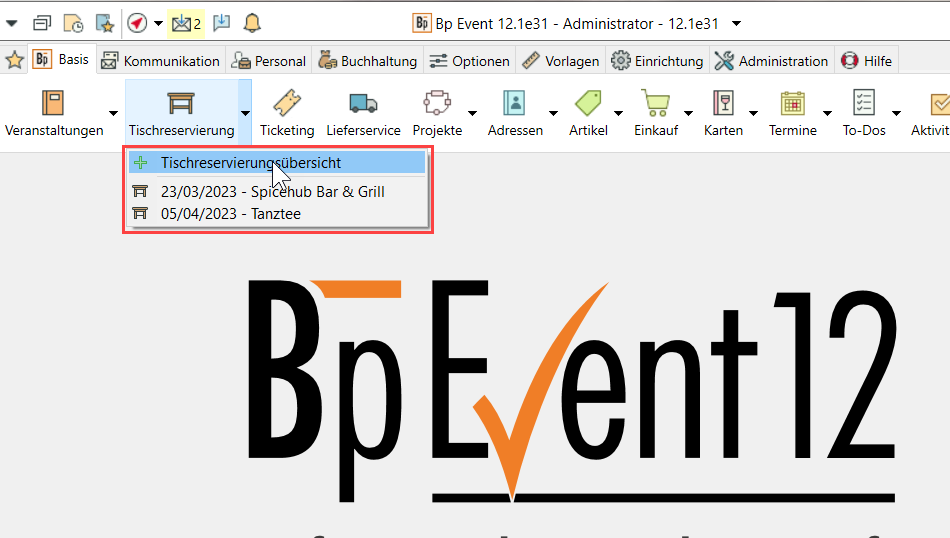The width and height of the screenshot is (950, 538).
Task: Open the 05/04/2023 Tanztee reservation entry
Action: pos(230,213)
